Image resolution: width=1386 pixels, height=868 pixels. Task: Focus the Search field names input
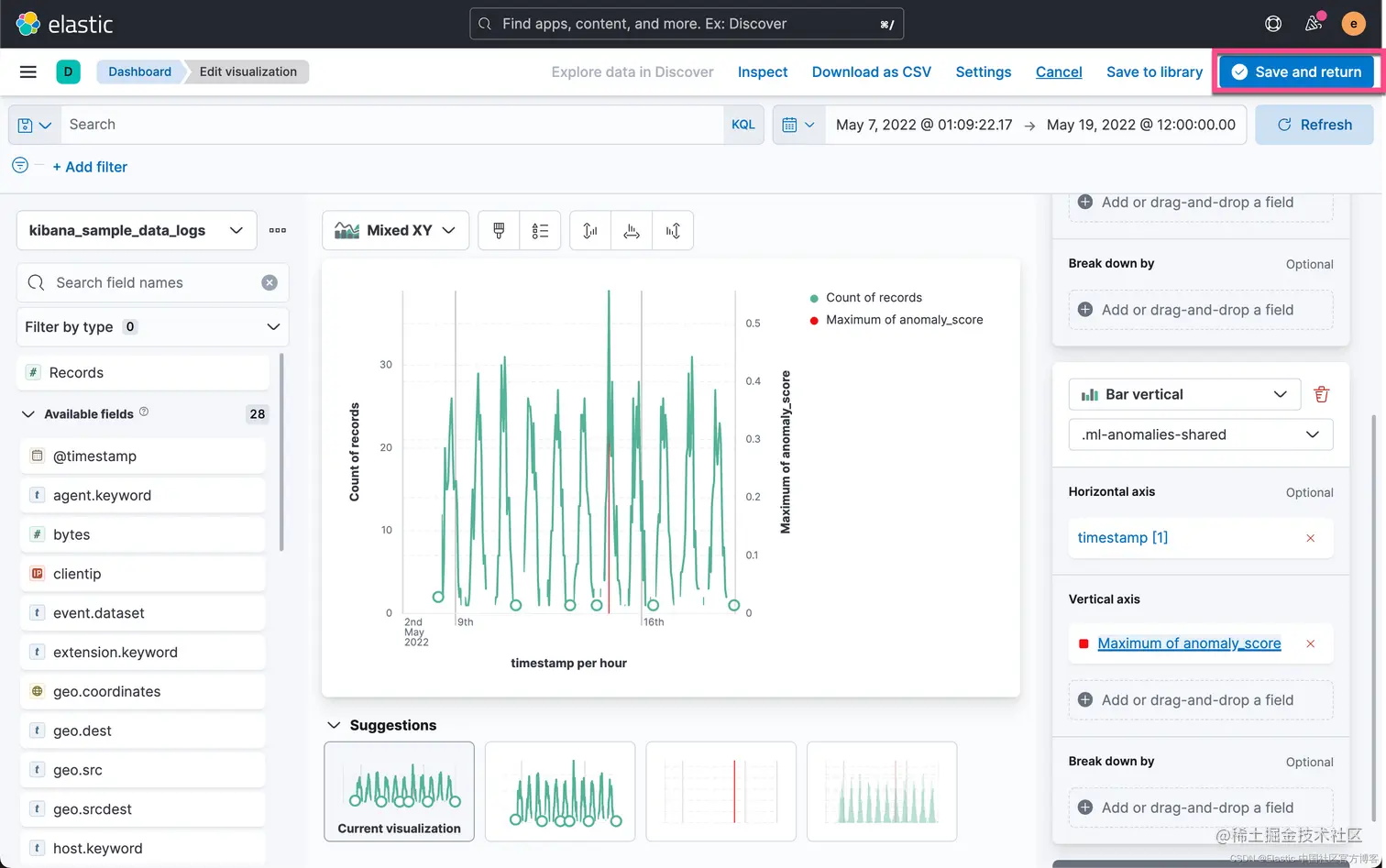pos(152,282)
